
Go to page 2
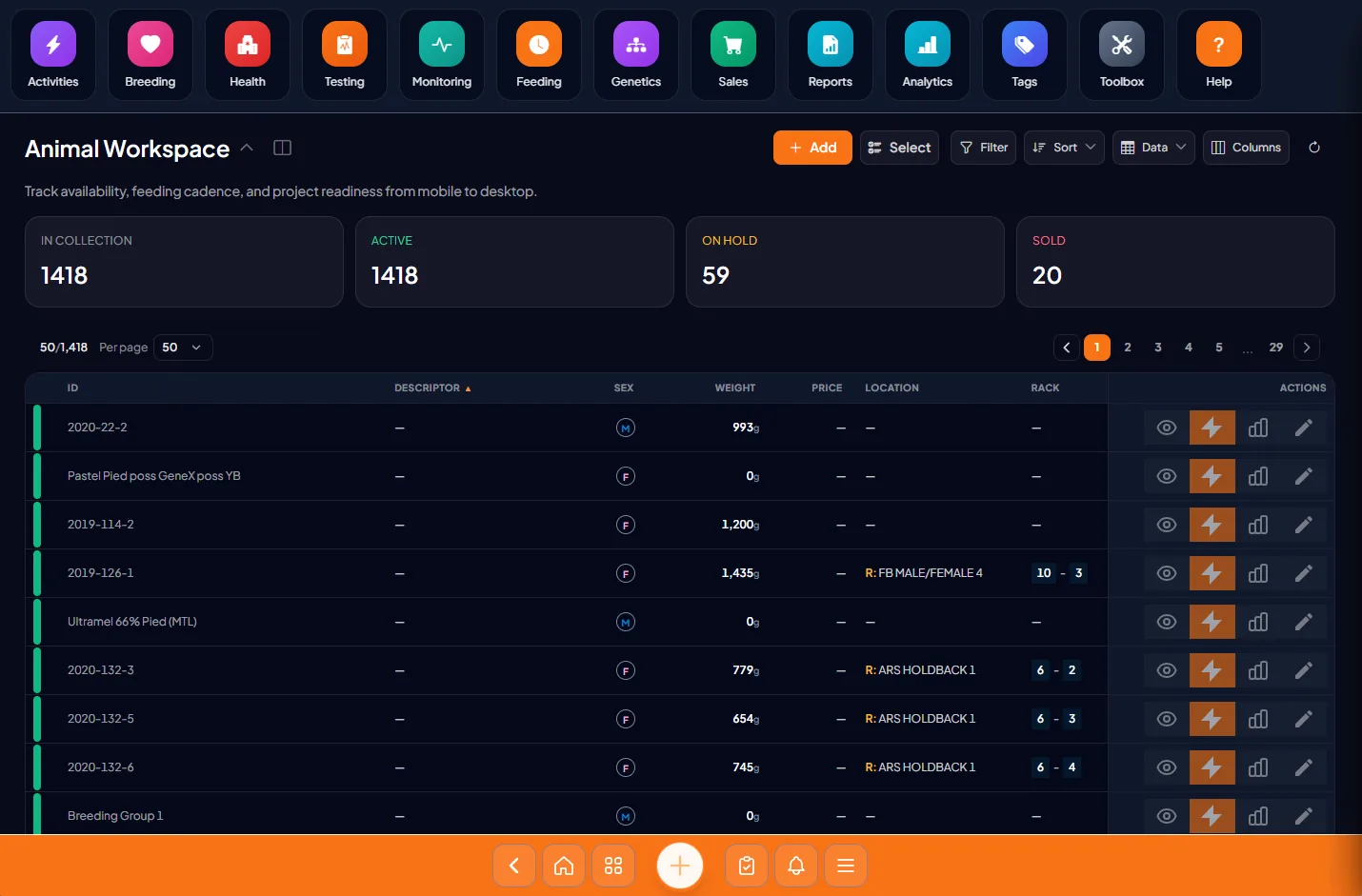point(1128,348)
